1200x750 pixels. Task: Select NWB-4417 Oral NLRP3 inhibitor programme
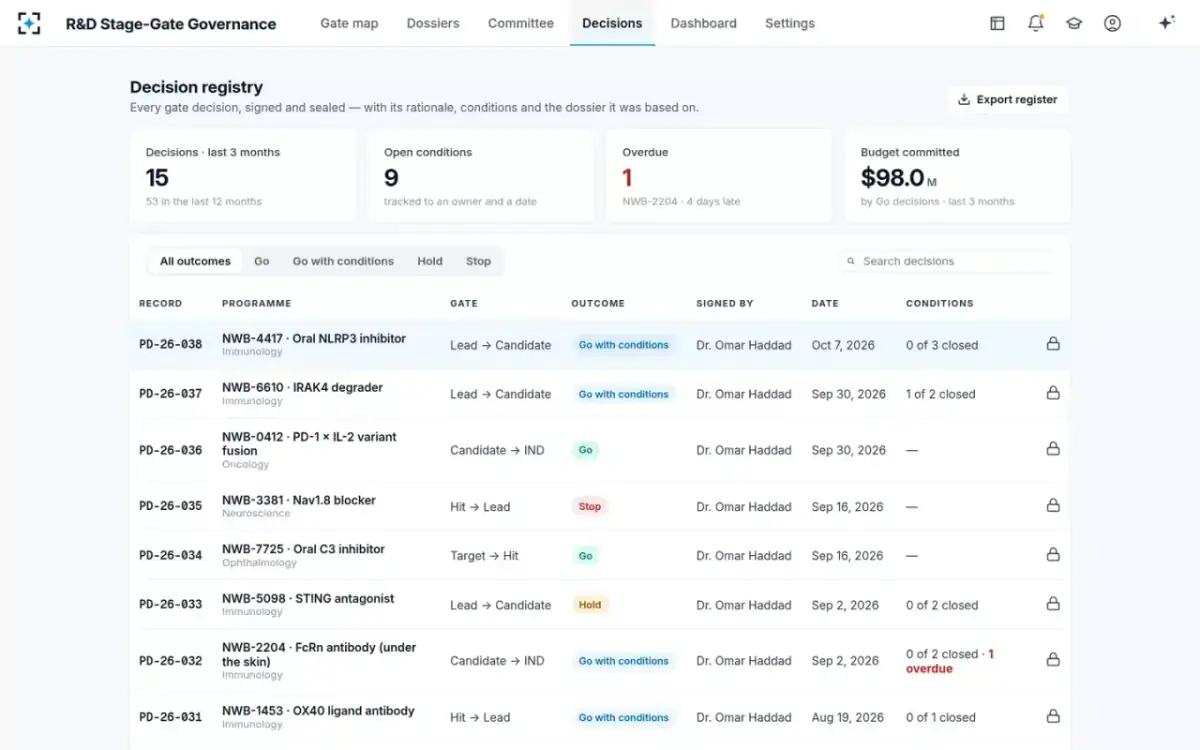(314, 339)
